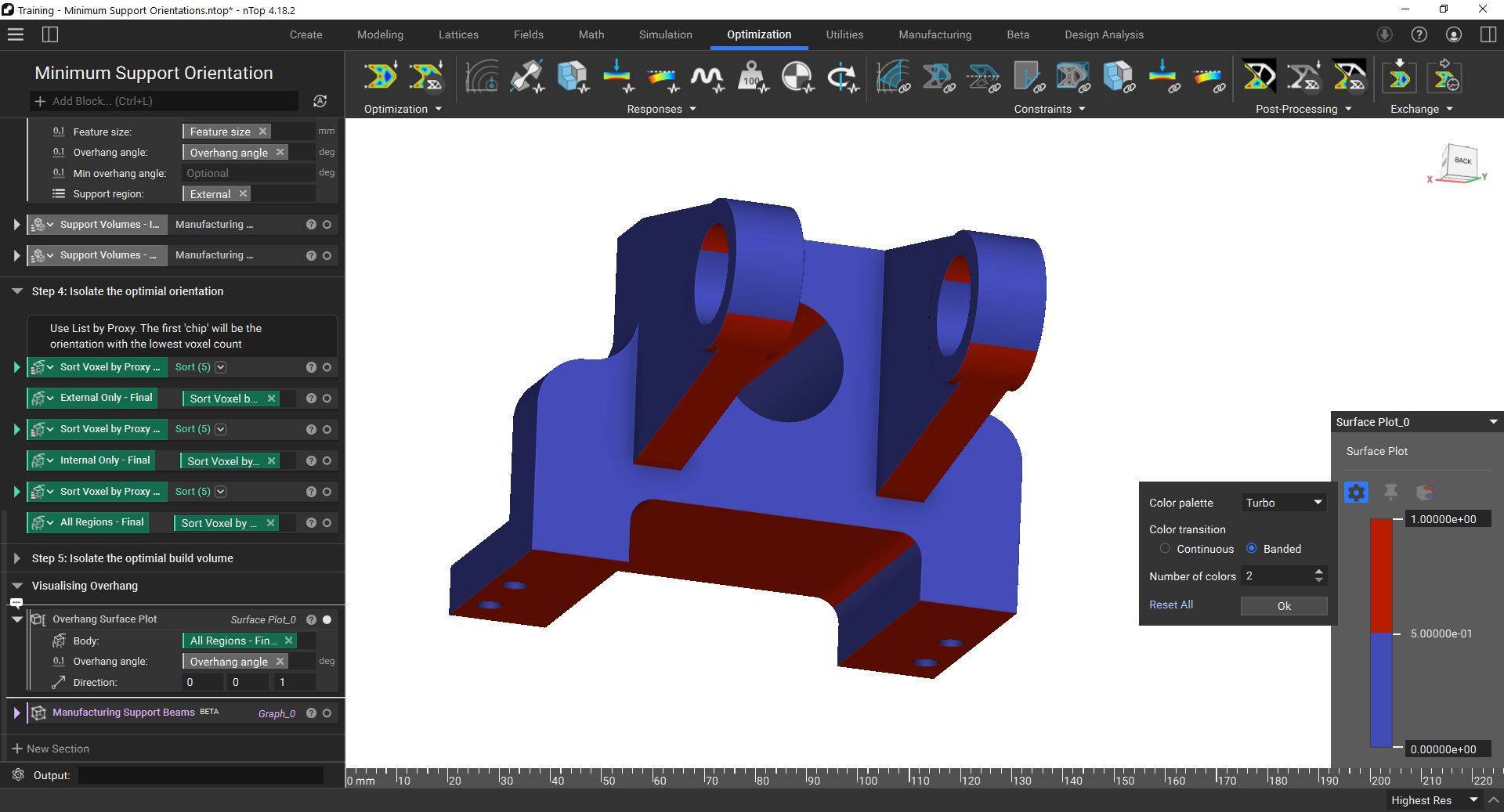Click the Topology Optimization icon in ribbon

(381, 77)
